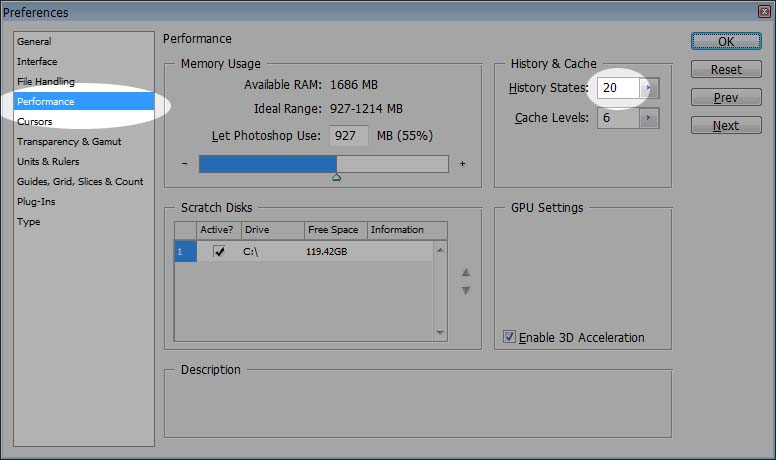Close the Preferences dialog window
Screen dimensions: 776x460
coord(764,11)
